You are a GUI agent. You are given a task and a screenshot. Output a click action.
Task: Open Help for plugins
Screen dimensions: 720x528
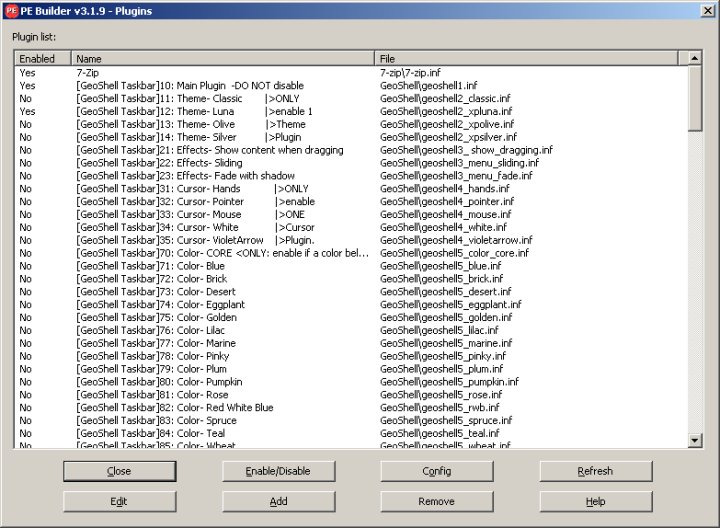pyautogui.click(x=596, y=501)
